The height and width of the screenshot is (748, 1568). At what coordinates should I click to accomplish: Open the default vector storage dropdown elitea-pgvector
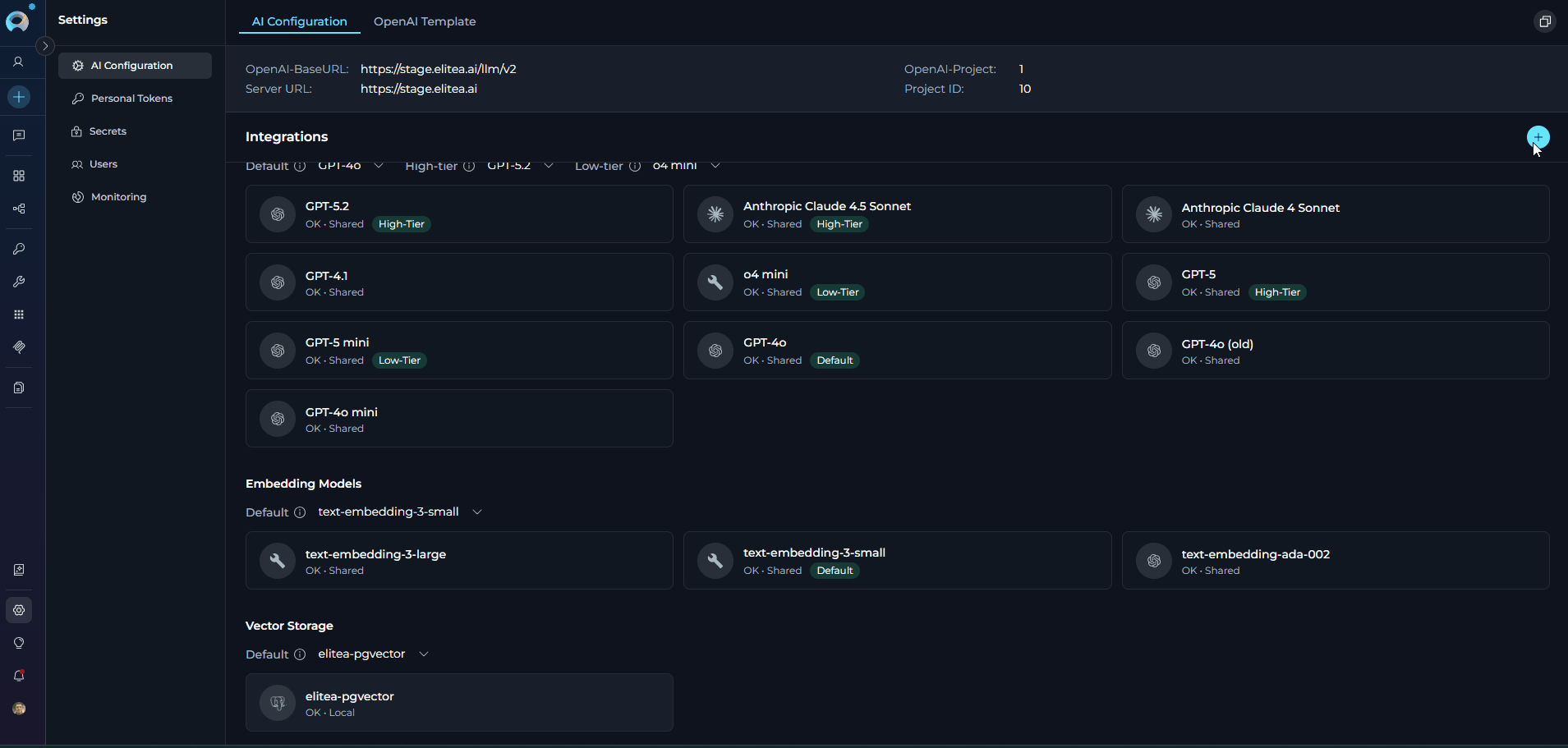click(x=374, y=654)
